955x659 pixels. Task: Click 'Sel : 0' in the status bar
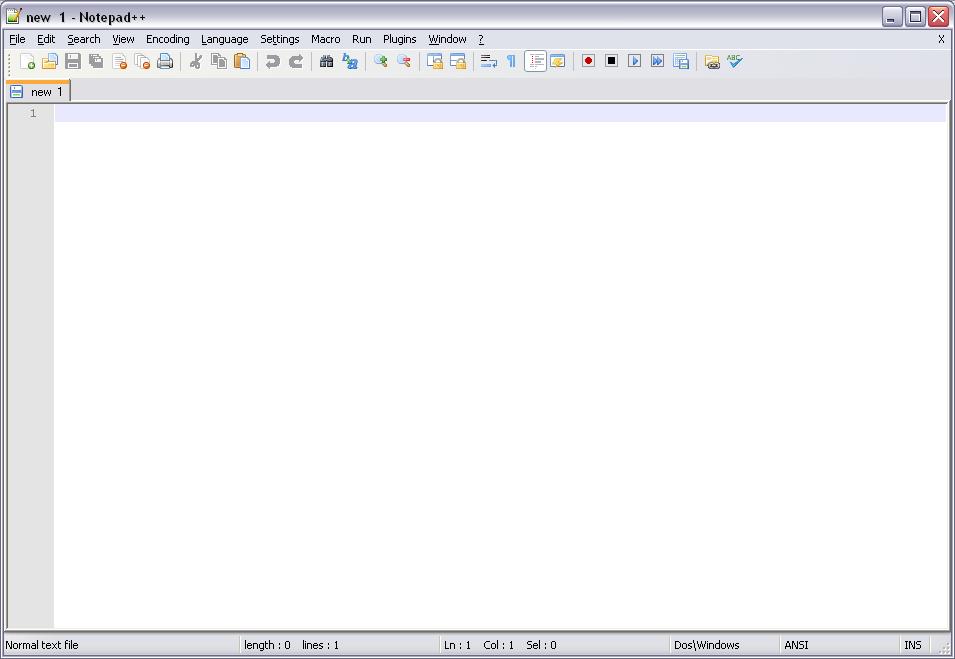coord(541,645)
